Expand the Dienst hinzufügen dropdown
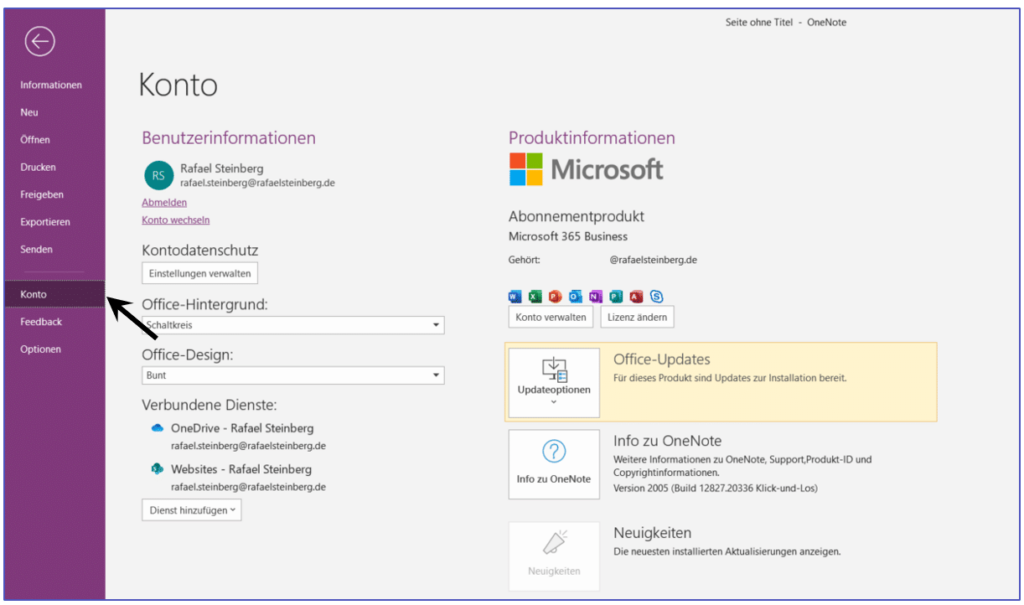 [x=191, y=510]
